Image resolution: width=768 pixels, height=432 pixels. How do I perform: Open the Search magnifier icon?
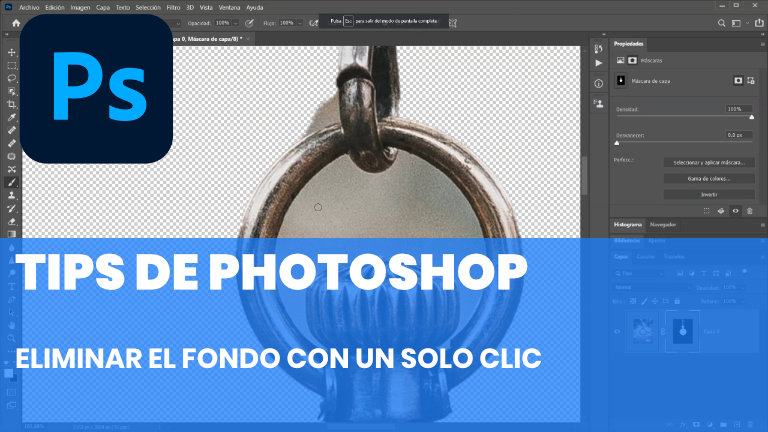coord(721,23)
